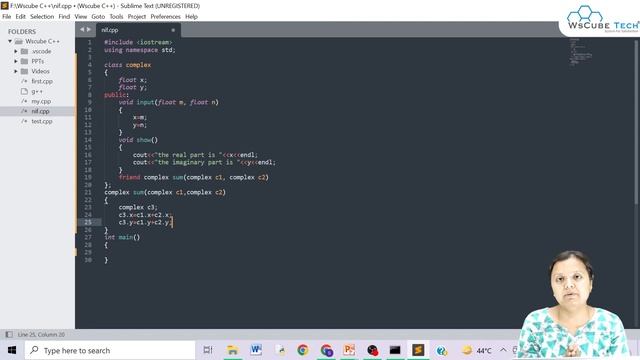
Task: Open the 44°C weather widget
Action: pos(476,350)
